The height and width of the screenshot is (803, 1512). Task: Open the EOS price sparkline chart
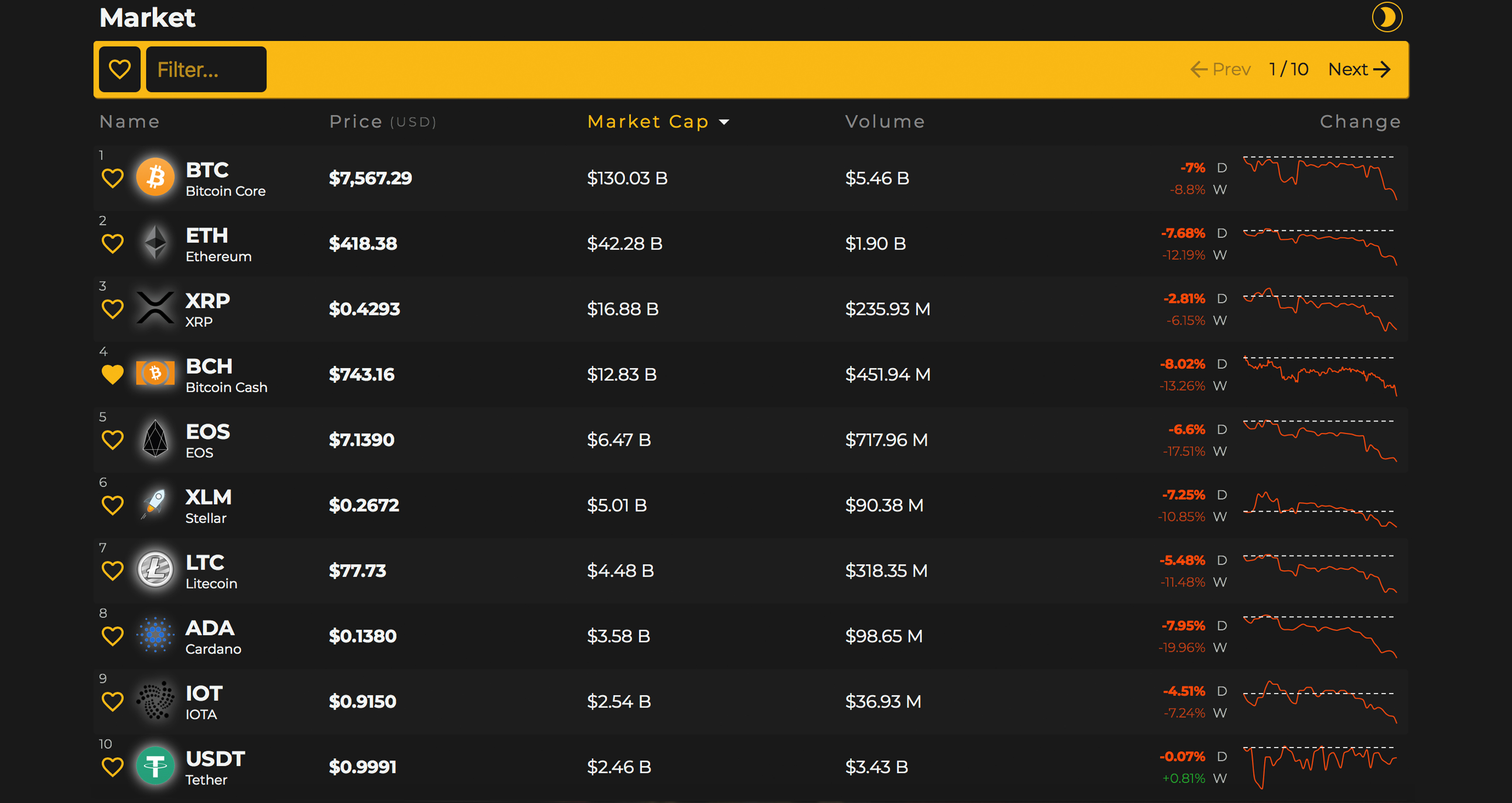[1320, 441]
